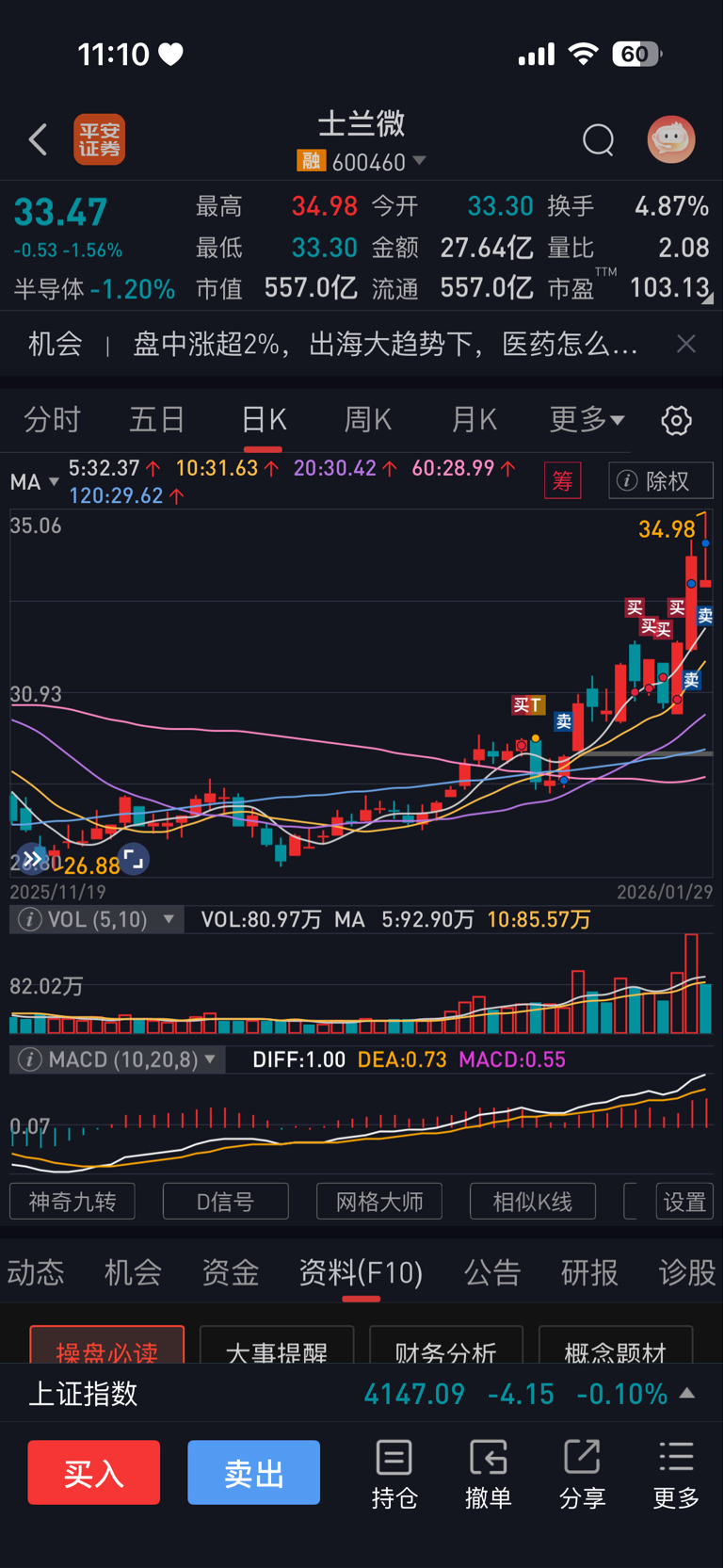Select the 资料(F10) section tab
This screenshot has width=724, height=1568.
click(x=361, y=1273)
